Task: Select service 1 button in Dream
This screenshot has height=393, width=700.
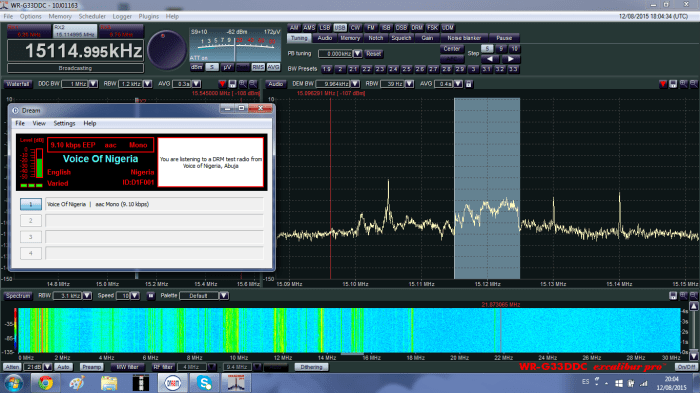Action: tap(31, 204)
